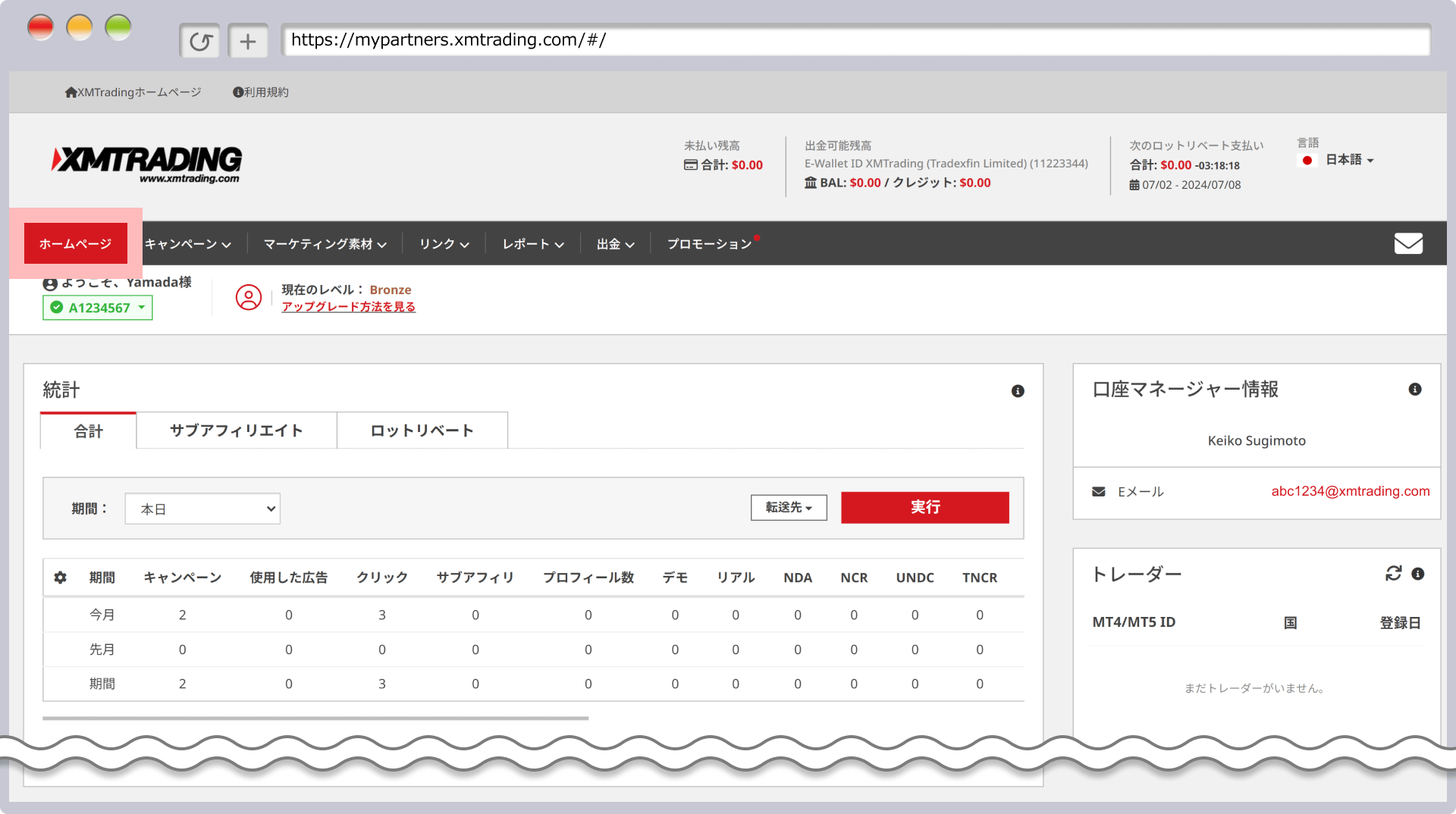The image size is (1456, 814).
Task: Switch to the サブアフィリエイト tab
Action: [x=237, y=430]
